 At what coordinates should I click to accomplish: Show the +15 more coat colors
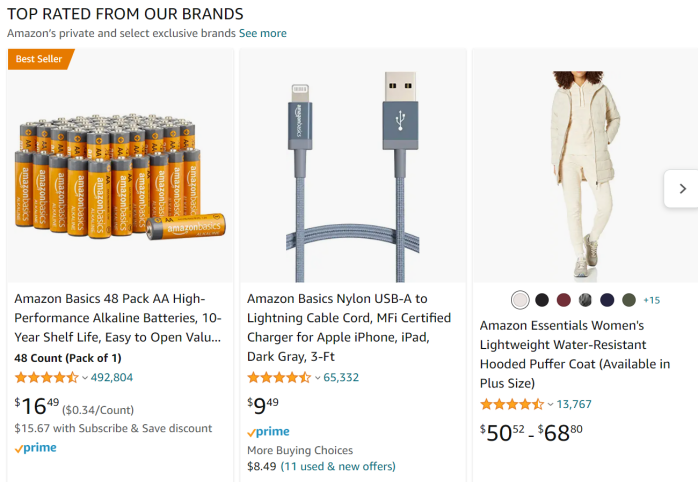click(x=651, y=300)
